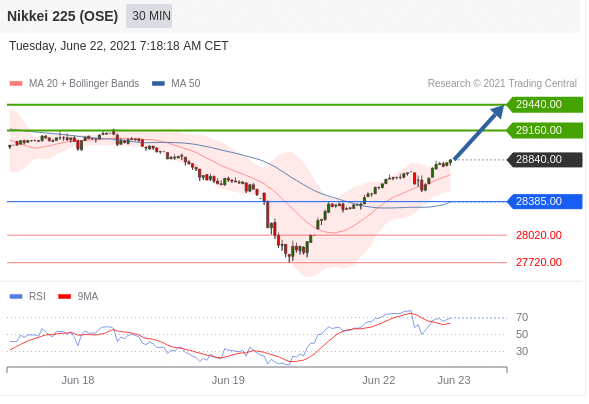Click the Jun 19 date axis label

pyautogui.click(x=228, y=380)
